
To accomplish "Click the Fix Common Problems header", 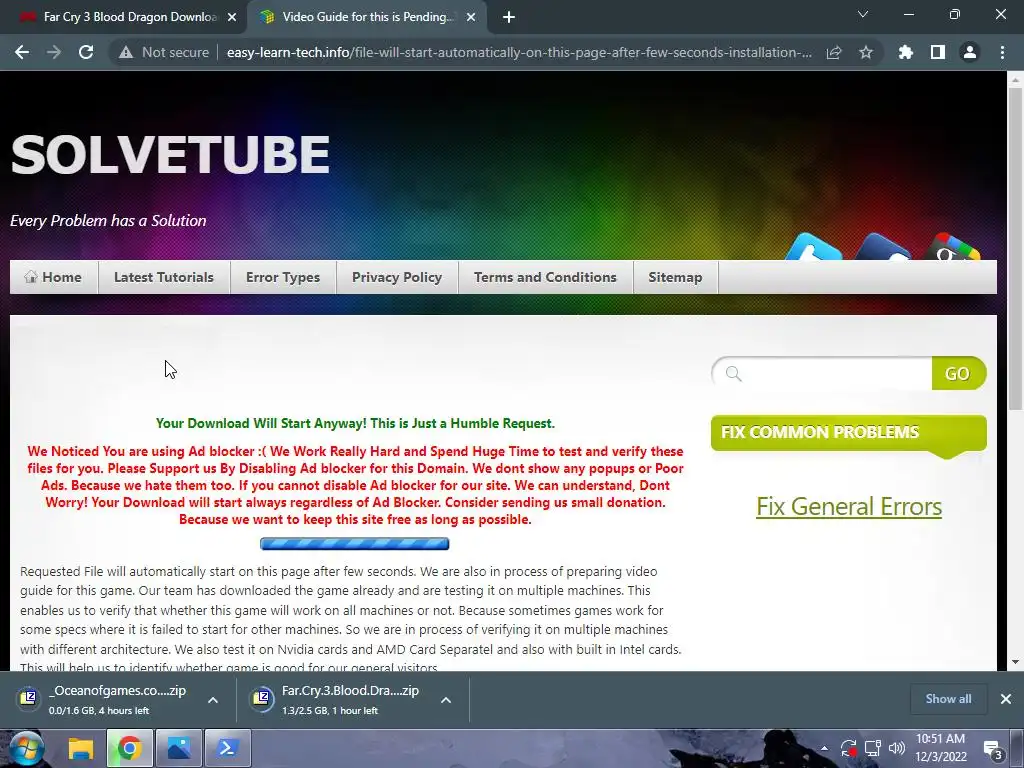I will point(848,433).
